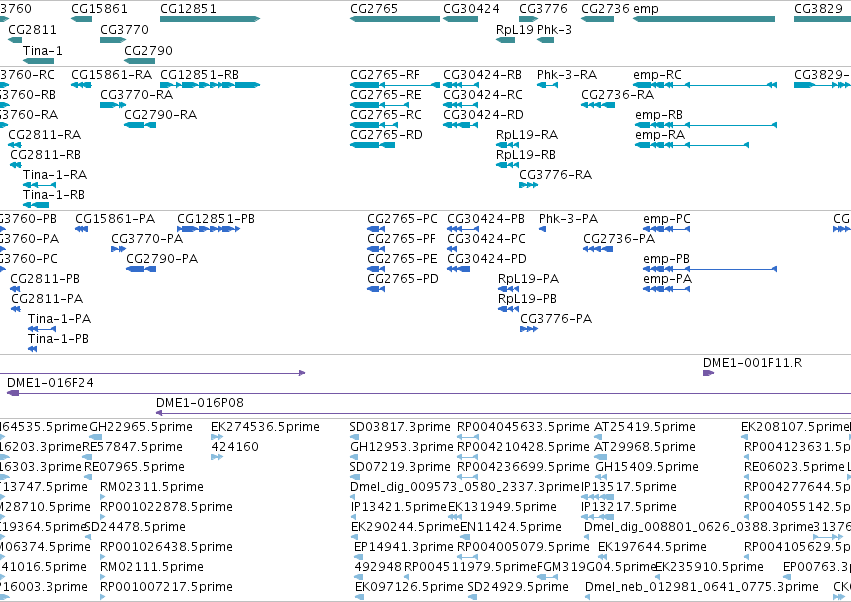The image size is (851, 602).
Task: Select protein CG2765-PD
Action: pos(402,278)
